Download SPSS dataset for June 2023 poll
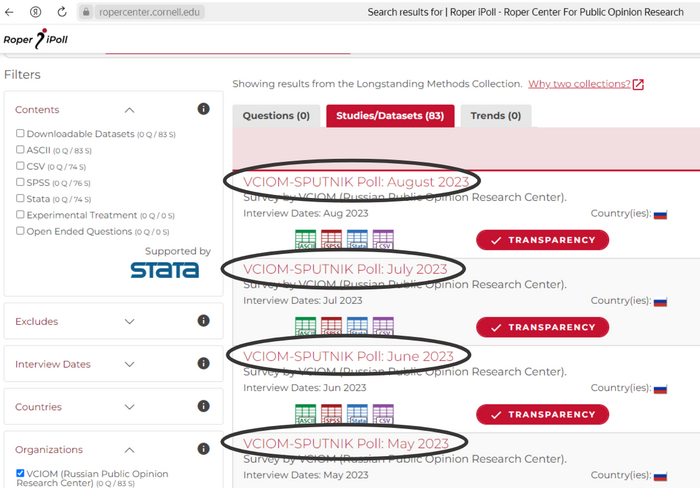The width and height of the screenshot is (700, 488). click(x=331, y=413)
